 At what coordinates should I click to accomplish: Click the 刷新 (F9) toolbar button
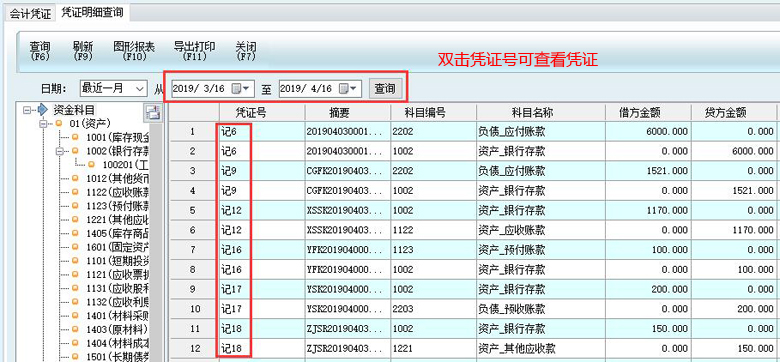coord(82,51)
